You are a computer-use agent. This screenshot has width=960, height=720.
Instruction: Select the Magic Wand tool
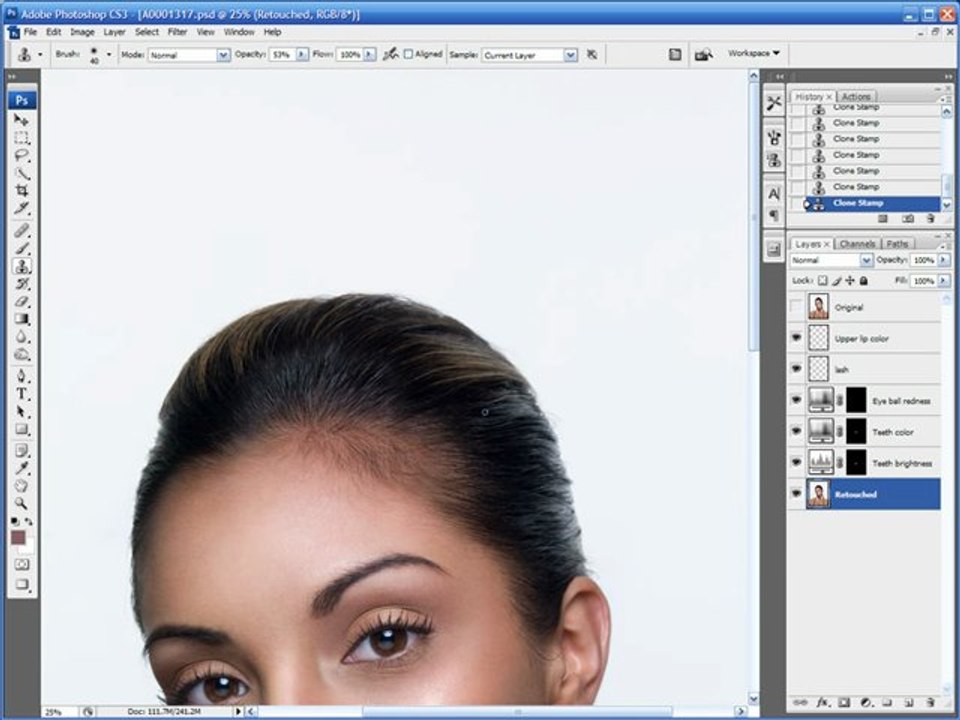[21, 173]
